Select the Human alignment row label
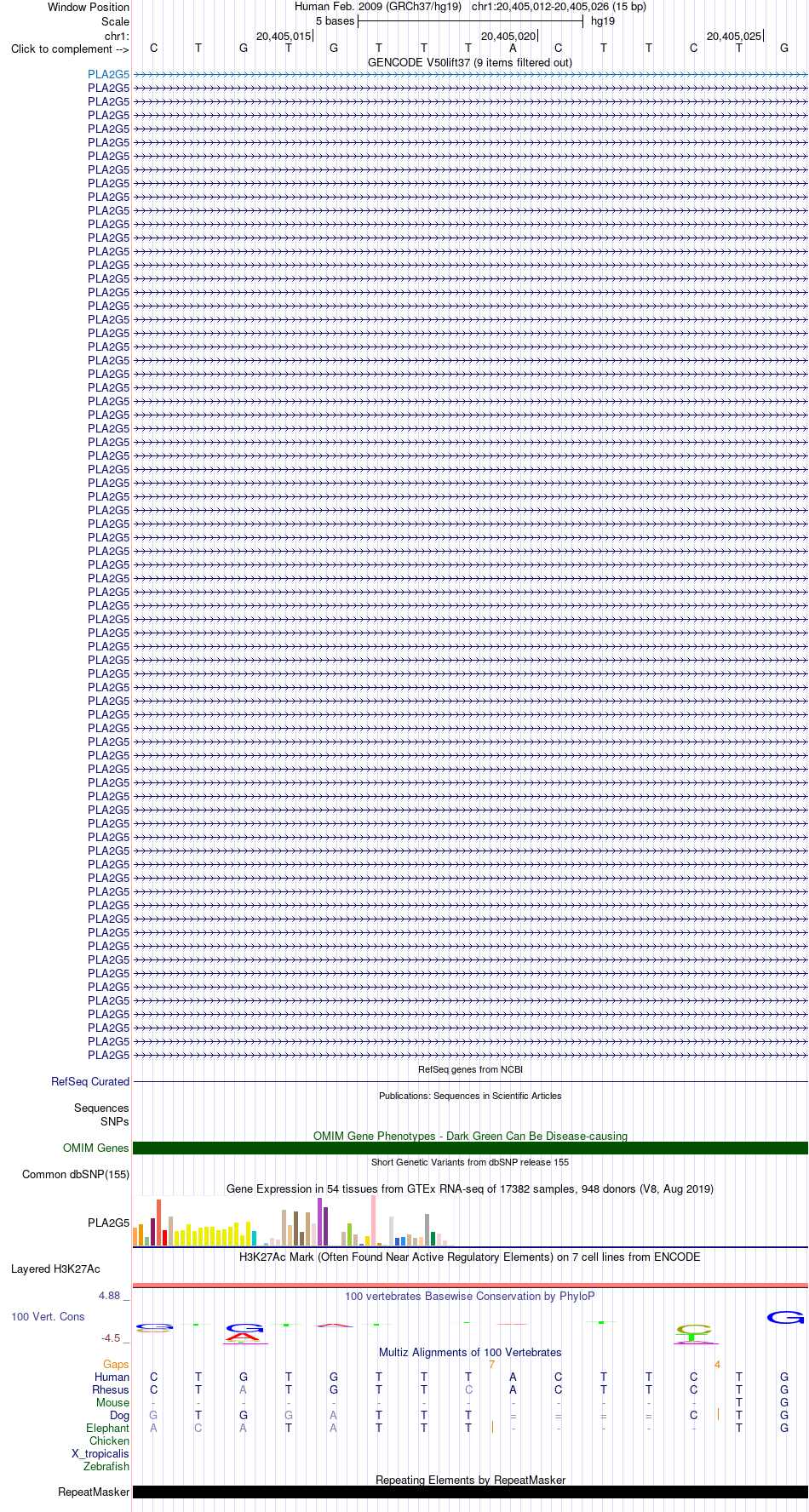The height and width of the screenshot is (1512, 809). (112, 1377)
